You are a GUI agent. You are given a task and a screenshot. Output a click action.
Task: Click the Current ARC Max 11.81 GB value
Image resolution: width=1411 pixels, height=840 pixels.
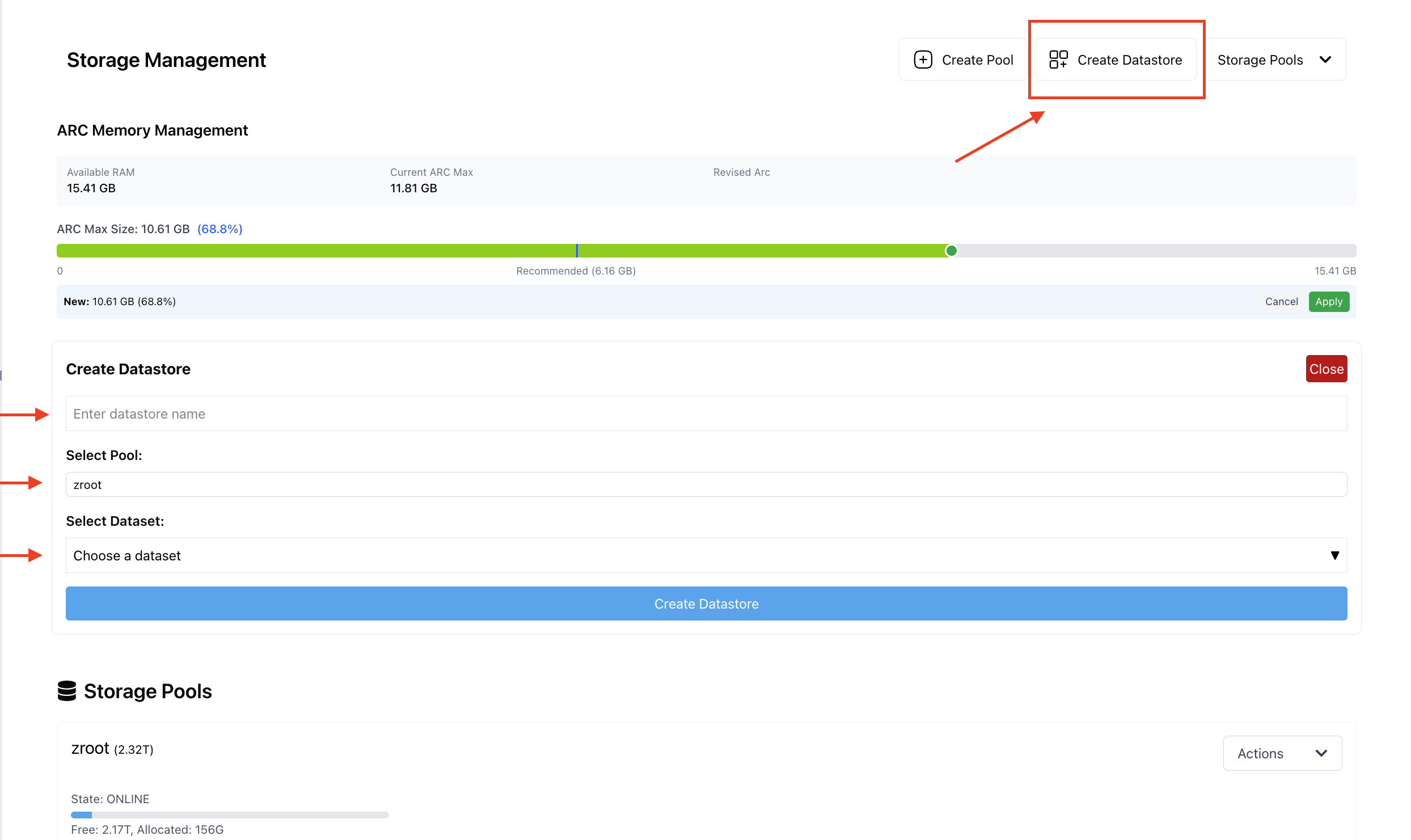pos(413,188)
